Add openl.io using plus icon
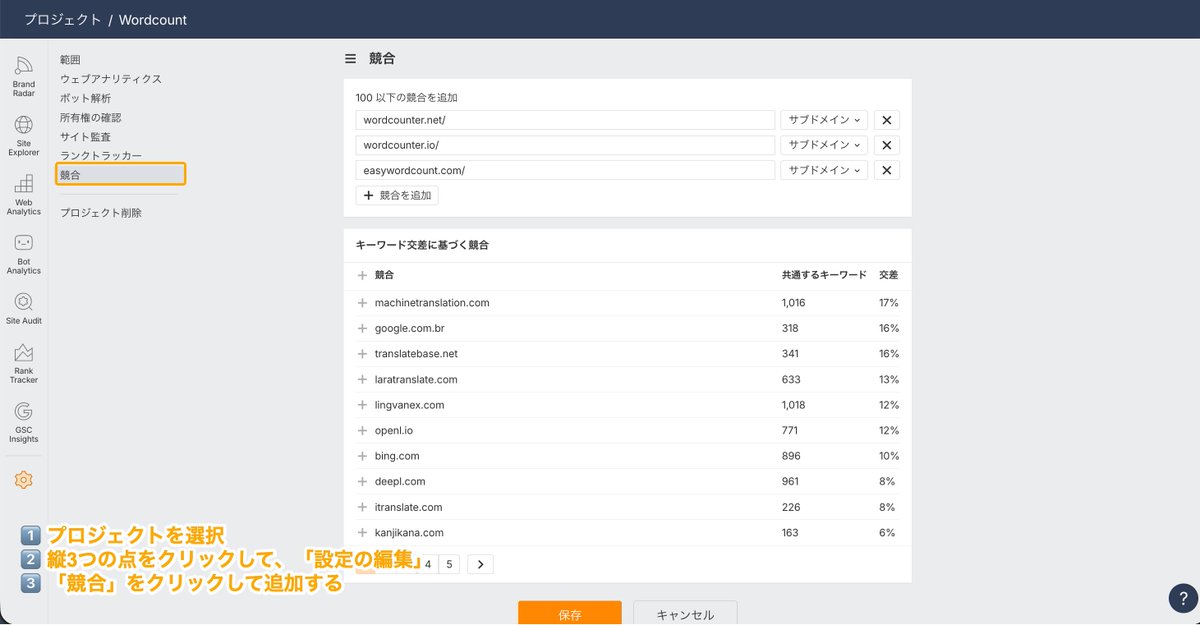The width and height of the screenshot is (1200, 625). coord(362,431)
